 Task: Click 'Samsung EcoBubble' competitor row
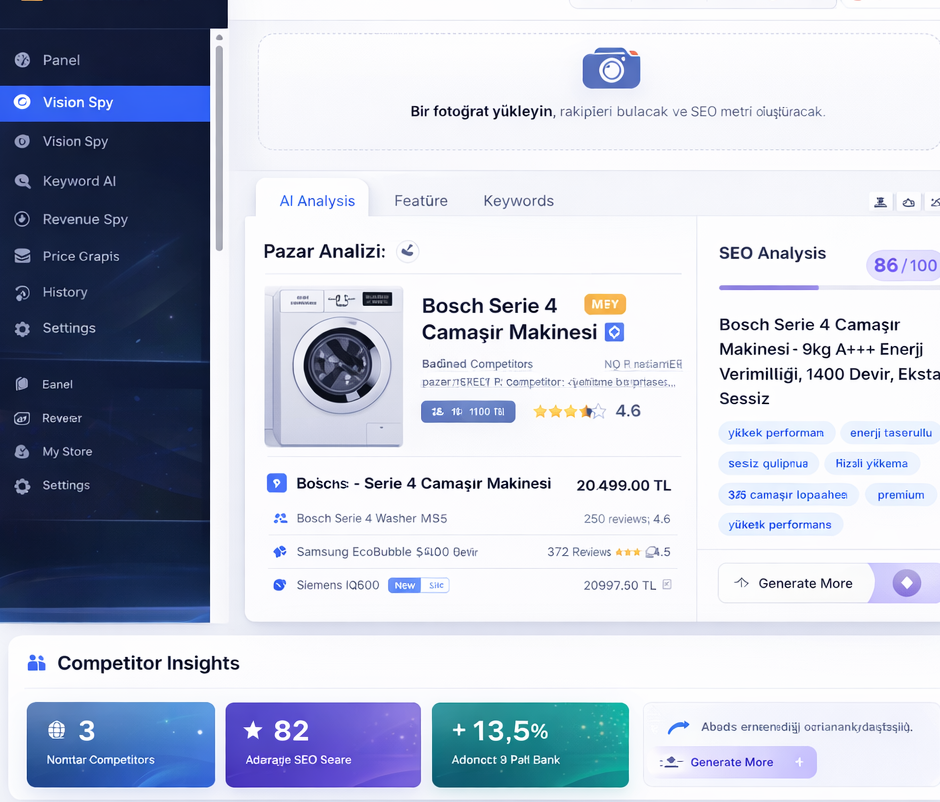(473, 552)
